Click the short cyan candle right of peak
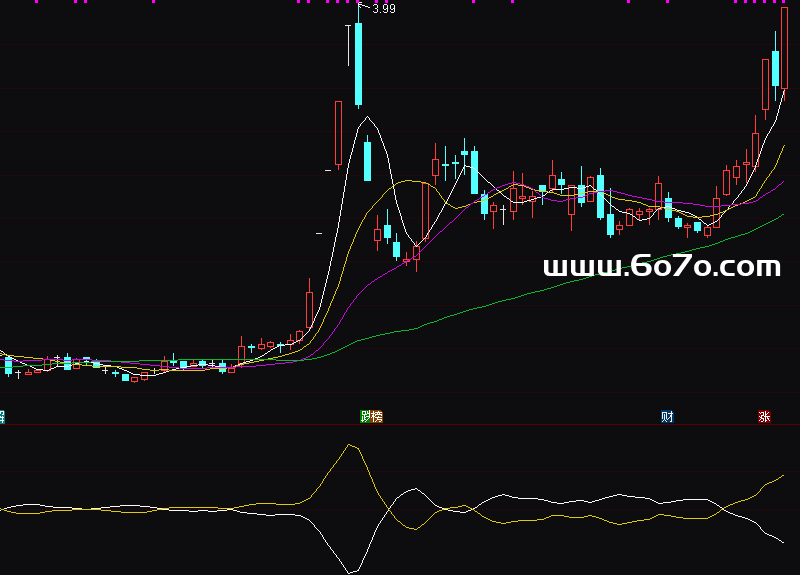Screen dimensions: 800x575 tap(368, 160)
